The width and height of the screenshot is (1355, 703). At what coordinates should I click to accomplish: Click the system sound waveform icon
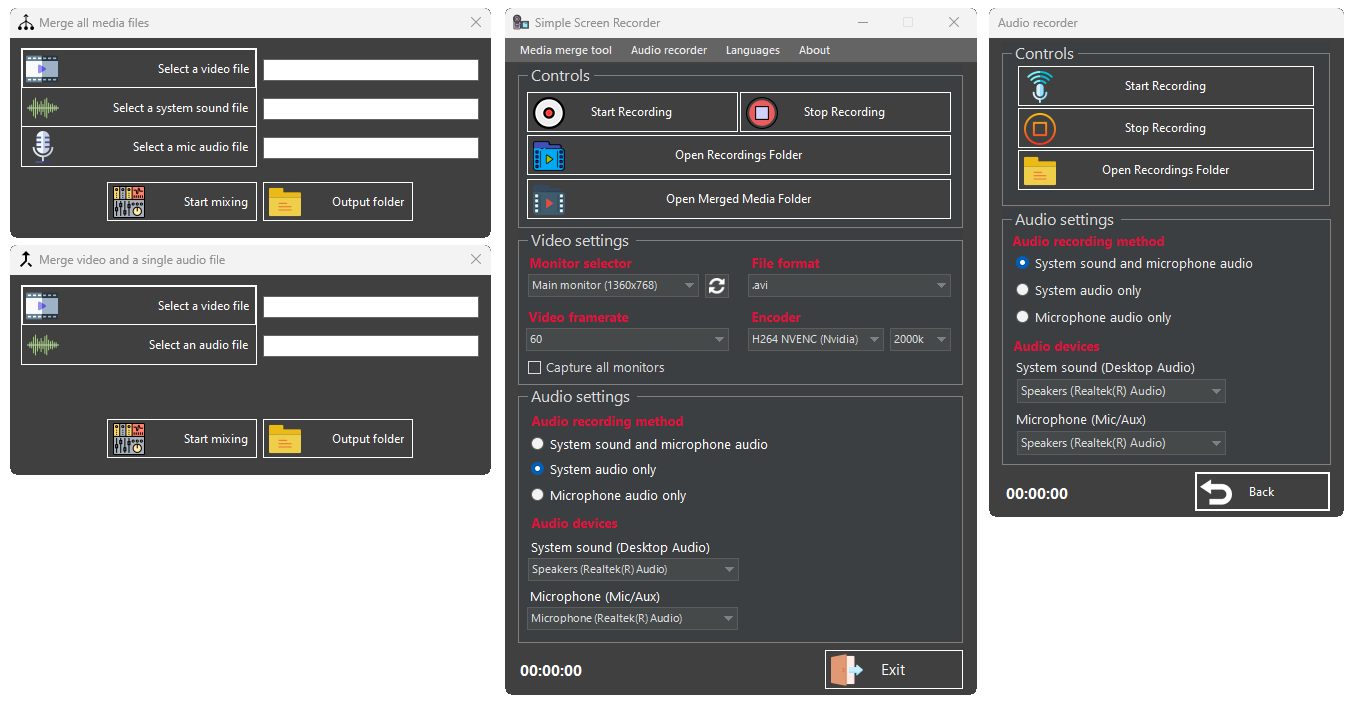coord(41,107)
